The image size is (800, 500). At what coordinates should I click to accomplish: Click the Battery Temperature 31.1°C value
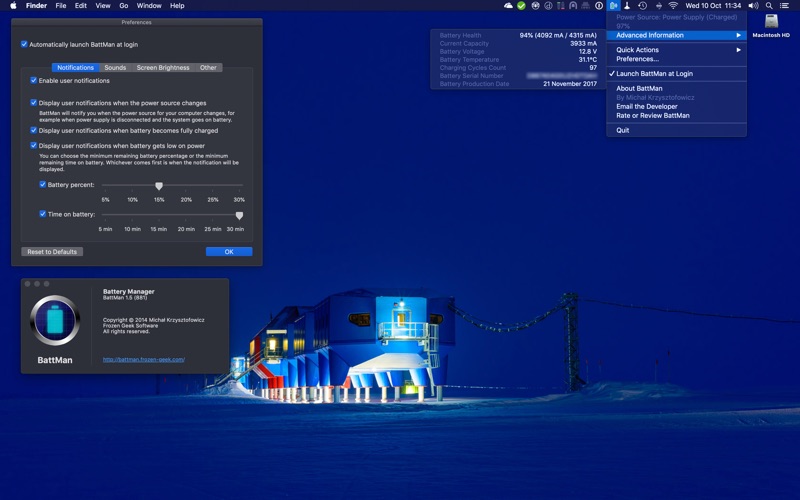pos(587,60)
